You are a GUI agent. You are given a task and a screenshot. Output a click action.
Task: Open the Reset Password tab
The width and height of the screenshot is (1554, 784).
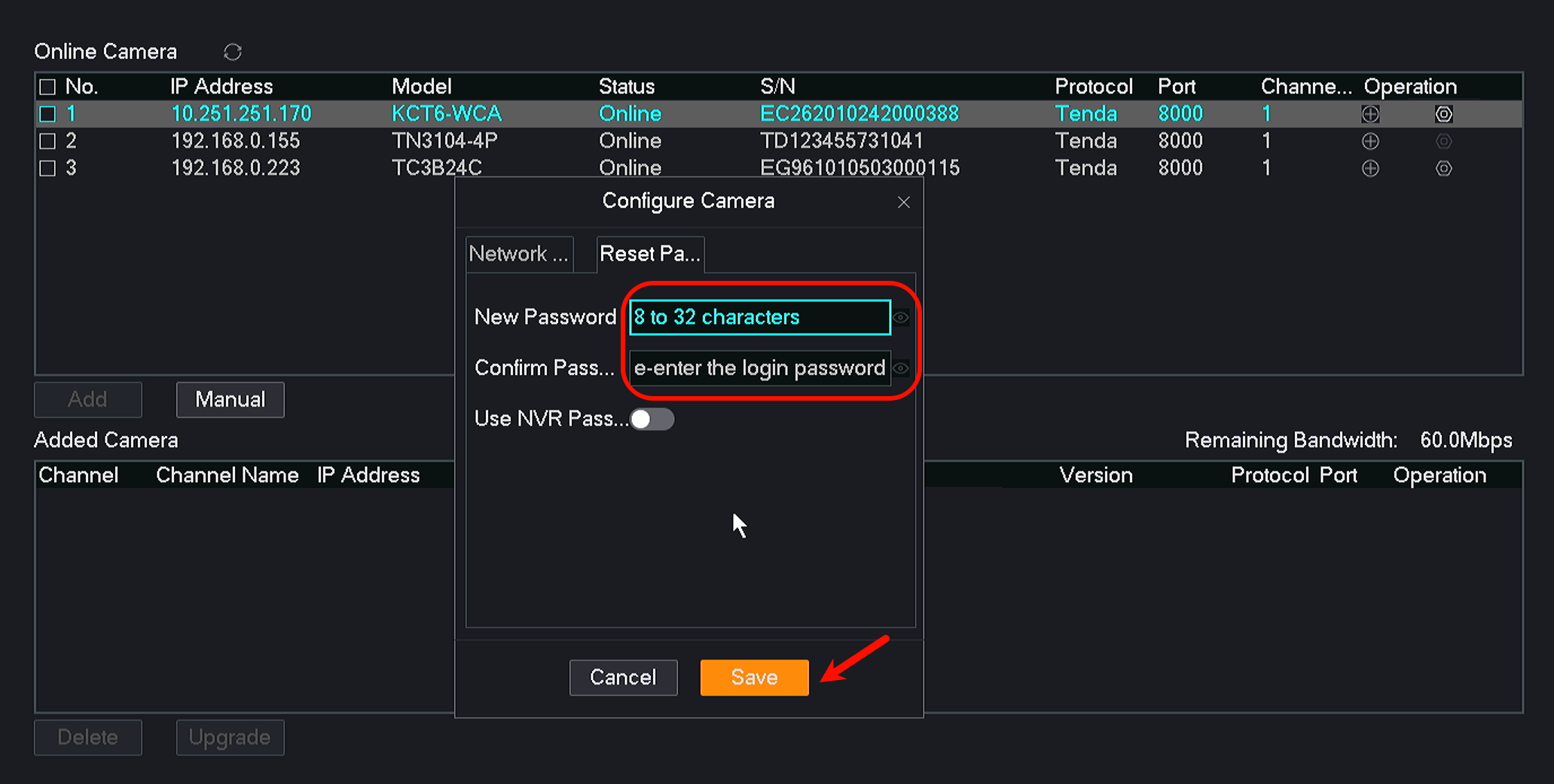(649, 254)
